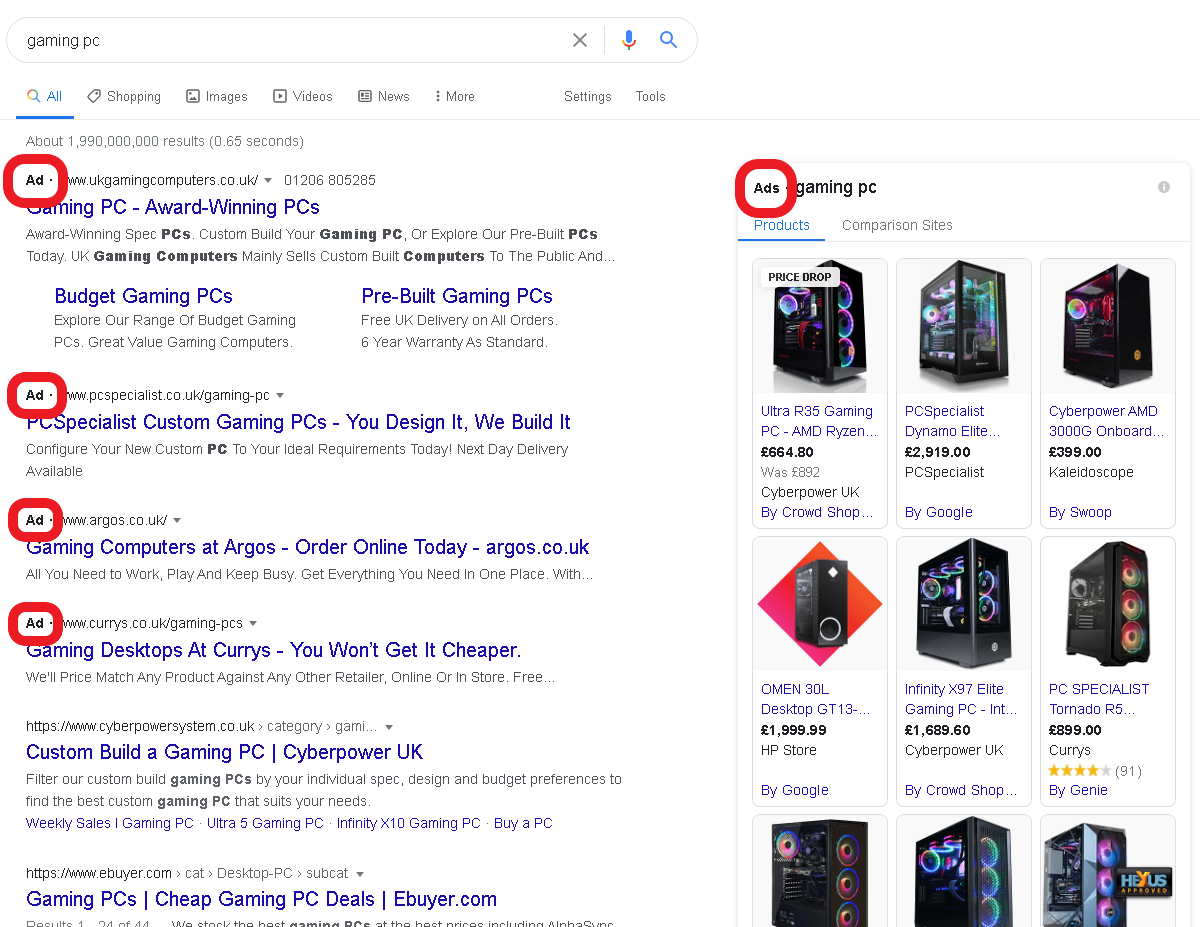Switch to the Videos tab

[303, 96]
